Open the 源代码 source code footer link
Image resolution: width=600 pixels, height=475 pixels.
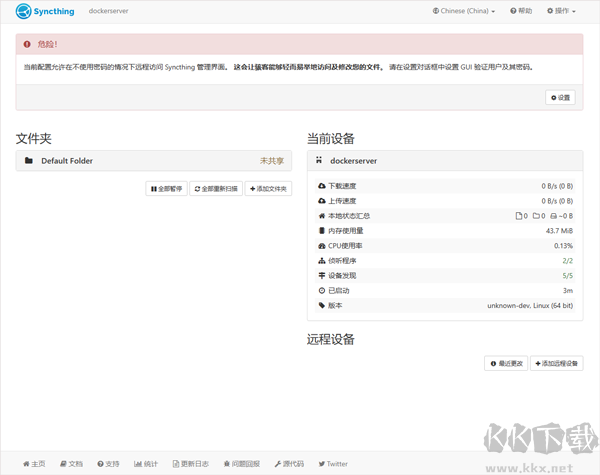(x=289, y=464)
